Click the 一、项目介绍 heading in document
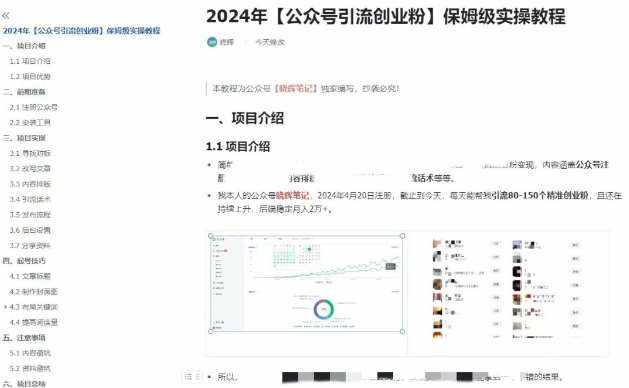The height and width of the screenshot is (388, 629). pos(245,118)
